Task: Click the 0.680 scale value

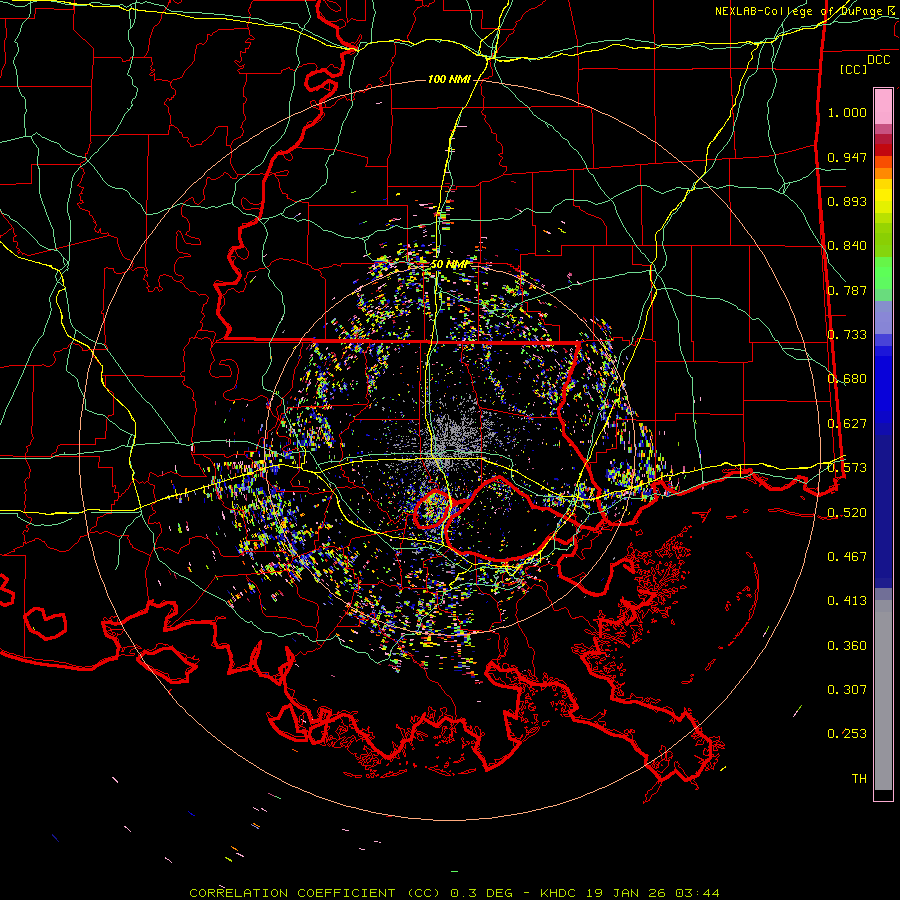Action: [847, 379]
